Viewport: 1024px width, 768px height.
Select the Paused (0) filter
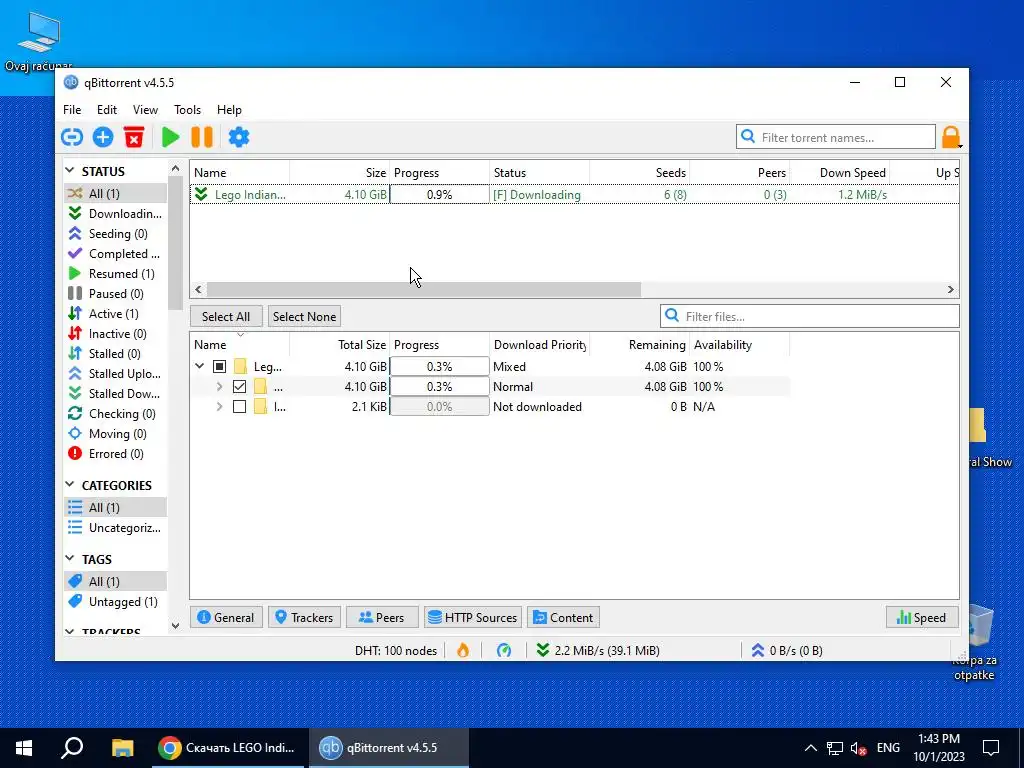[x=115, y=294]
